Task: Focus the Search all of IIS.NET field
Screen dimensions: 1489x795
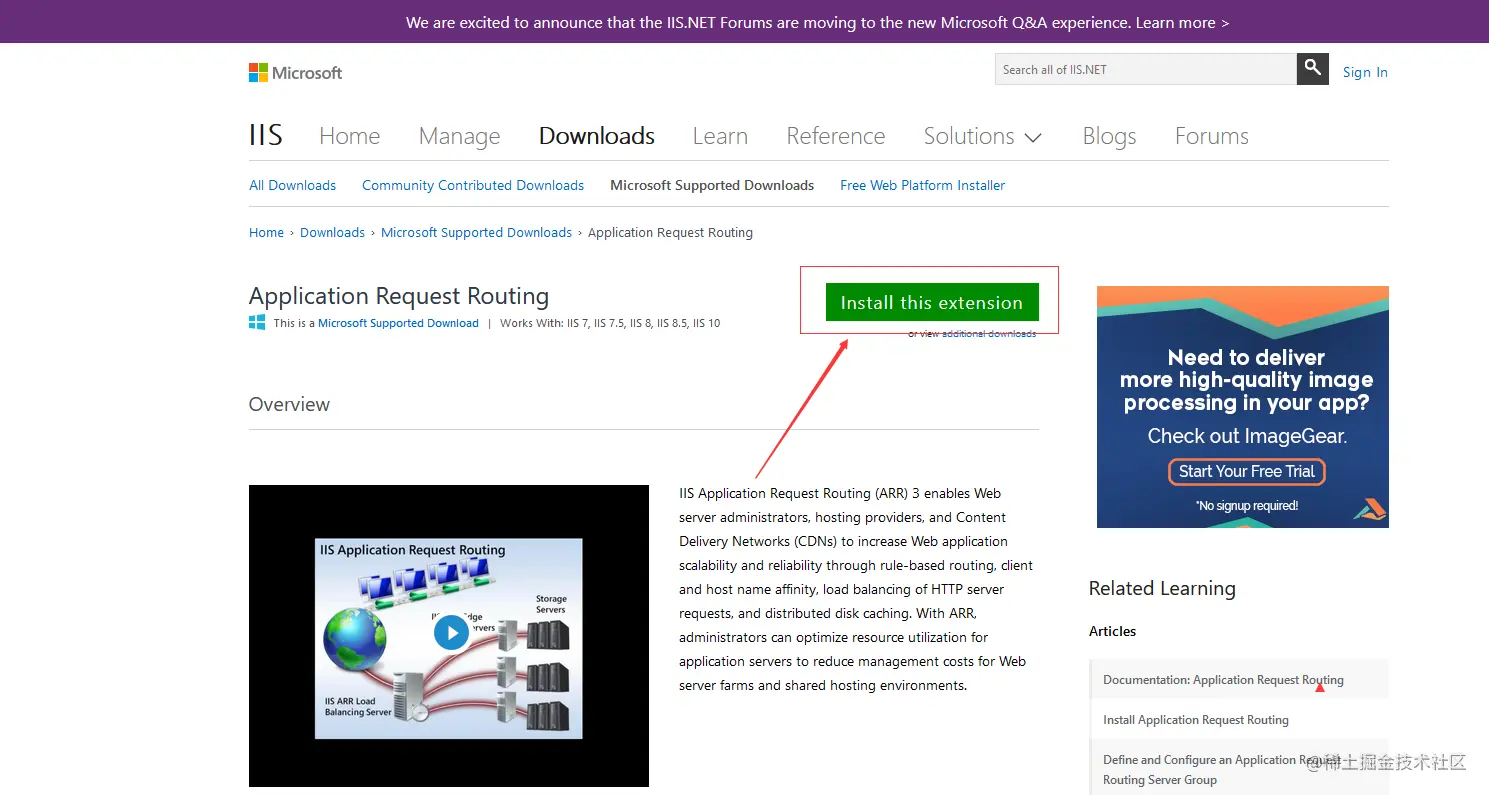Action: (x=1146, y=69)
